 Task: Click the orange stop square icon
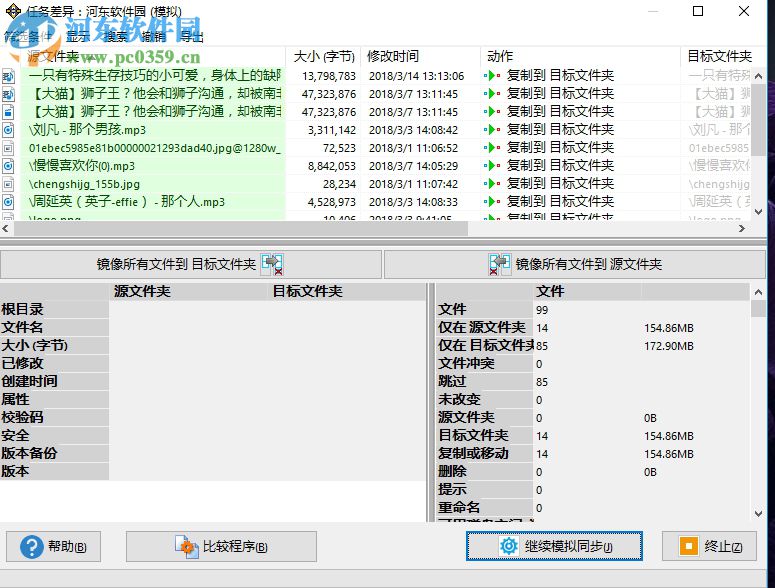pos(689,546)
